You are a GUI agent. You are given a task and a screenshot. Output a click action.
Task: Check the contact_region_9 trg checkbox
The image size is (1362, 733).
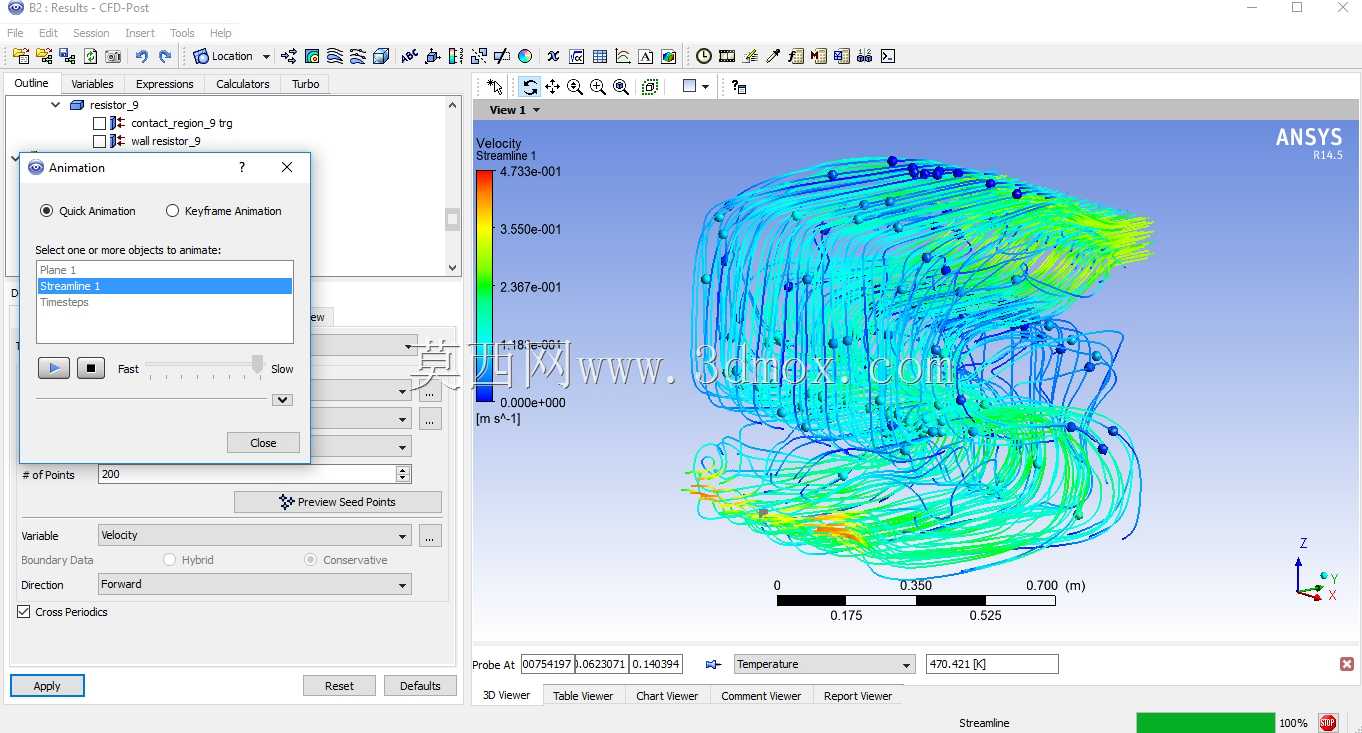pyautogui.click(x=99, y=123)
